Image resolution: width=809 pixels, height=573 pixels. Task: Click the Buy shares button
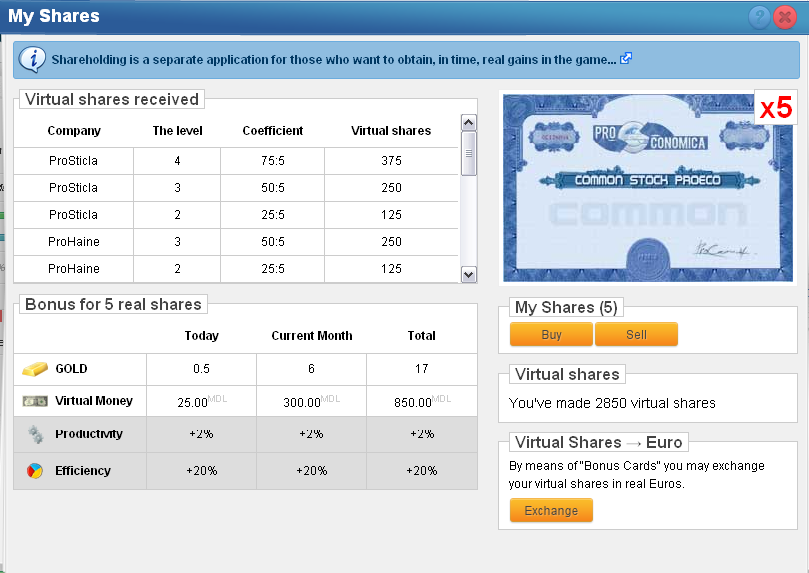pos(551,334)
